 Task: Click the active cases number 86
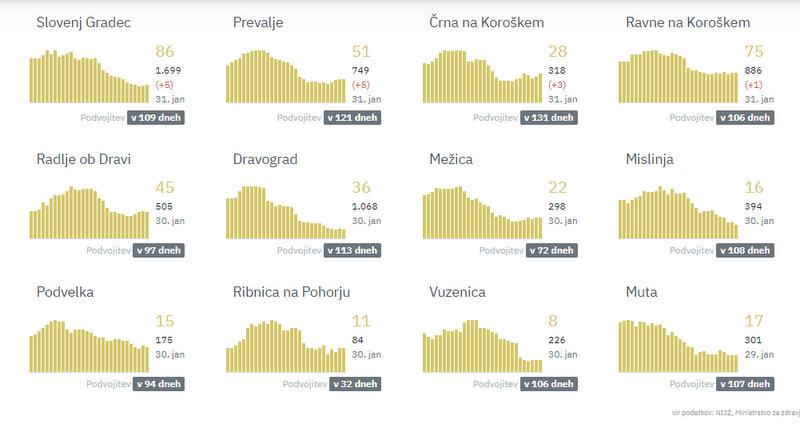pyautogui.click(x=166, y=51)
